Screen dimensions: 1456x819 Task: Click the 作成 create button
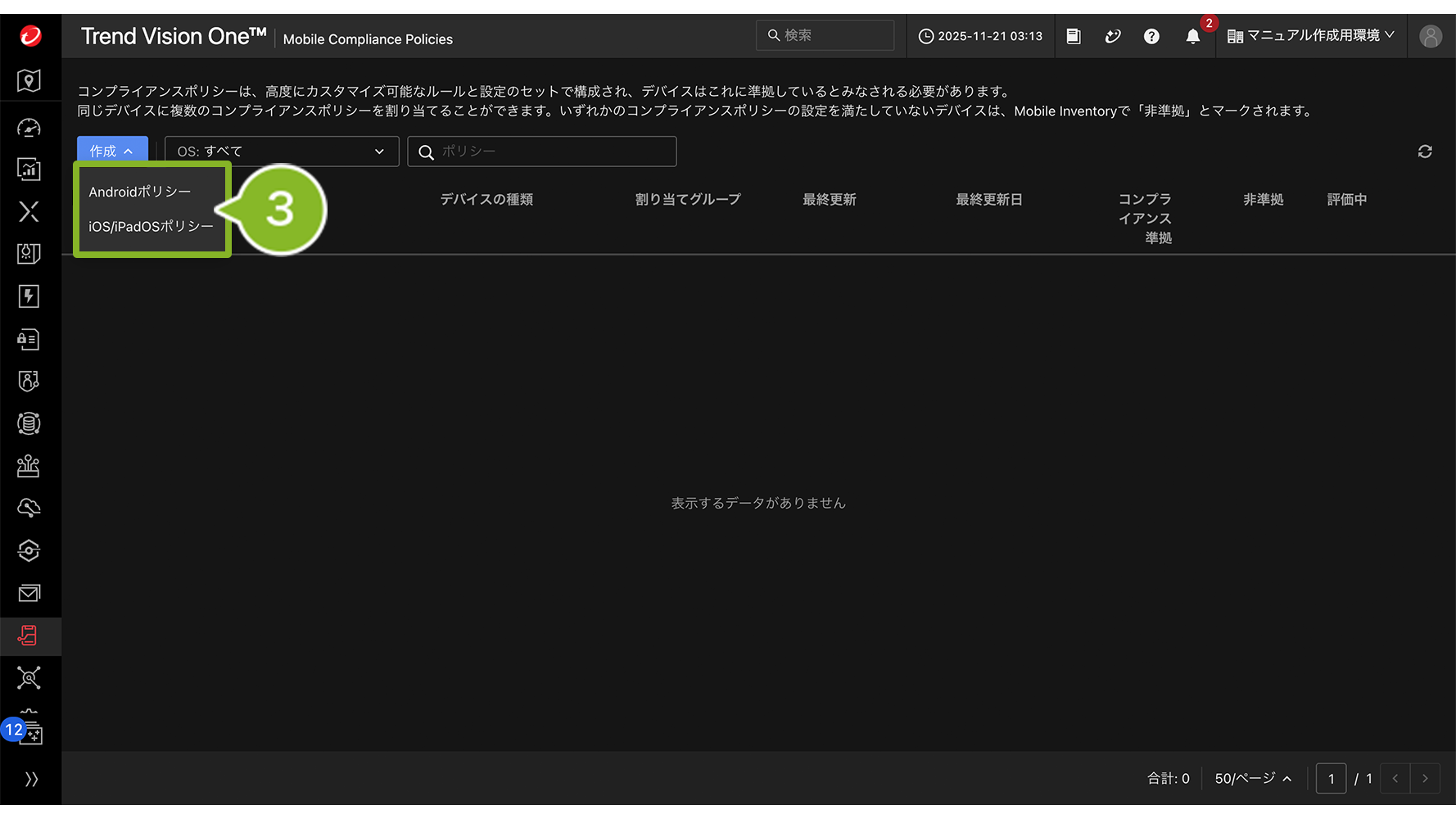112,152
